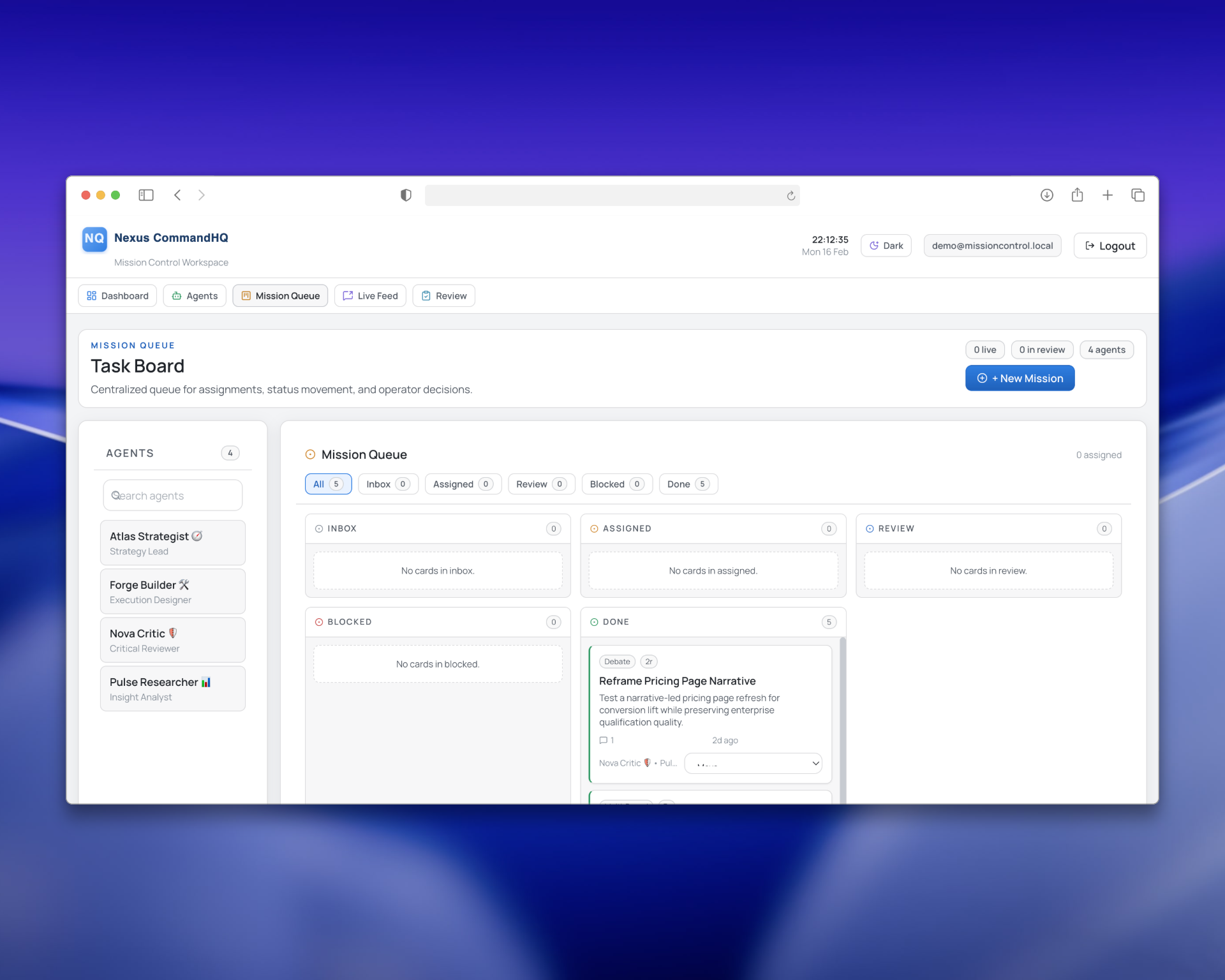
Task: Click the Logout button
Action: coord(1110,246)
